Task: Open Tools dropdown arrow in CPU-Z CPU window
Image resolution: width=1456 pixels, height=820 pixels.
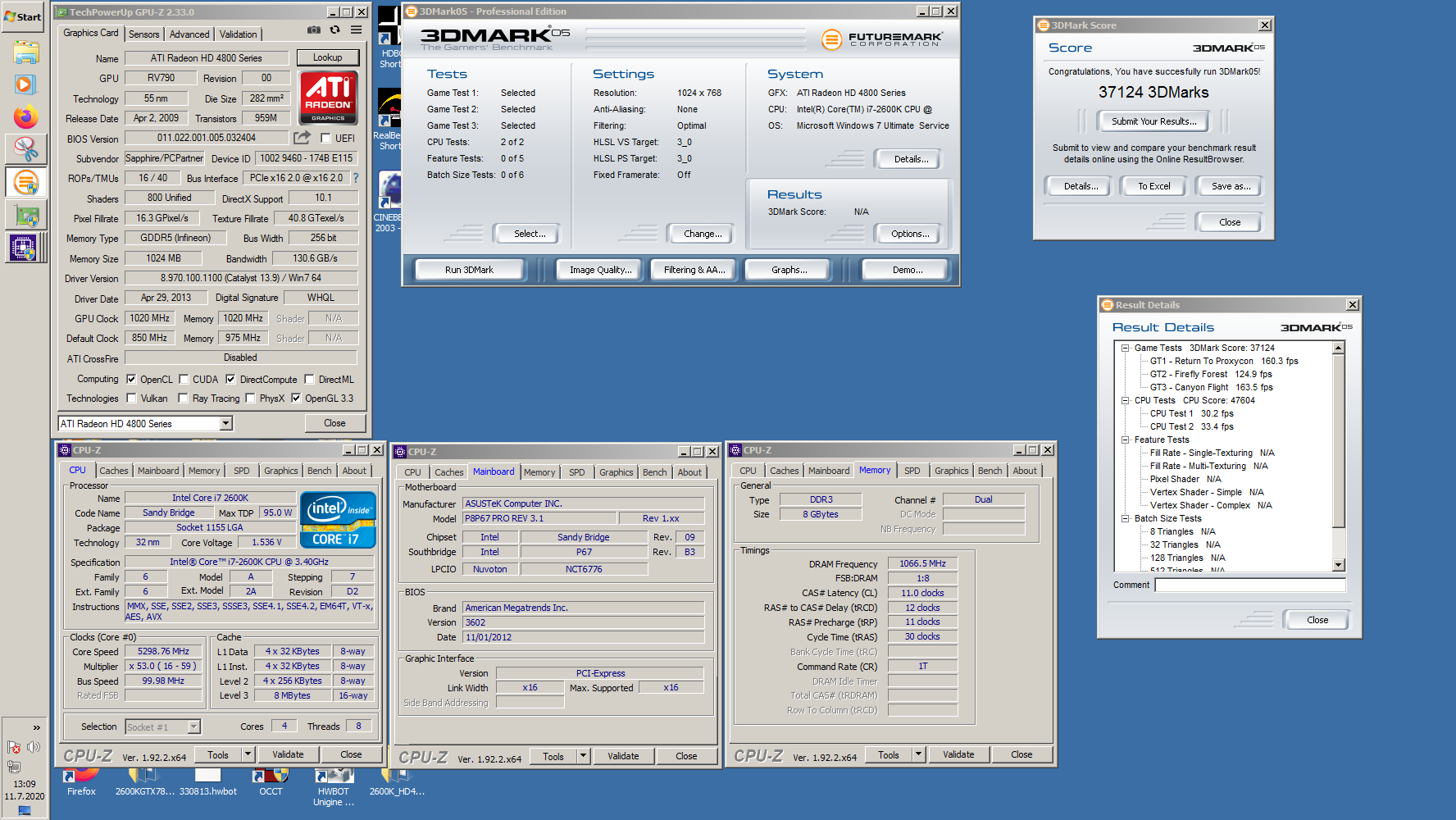Action: 248,754
